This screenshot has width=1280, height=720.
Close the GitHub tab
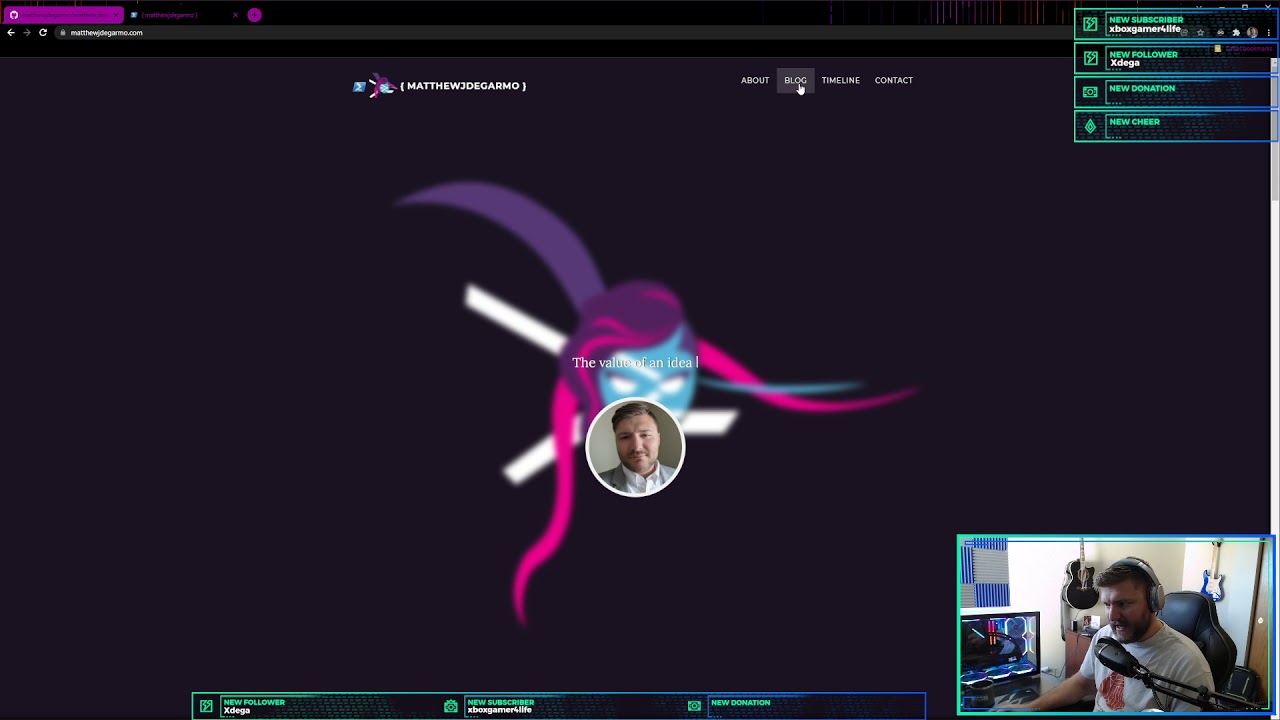tap(117, 15)
